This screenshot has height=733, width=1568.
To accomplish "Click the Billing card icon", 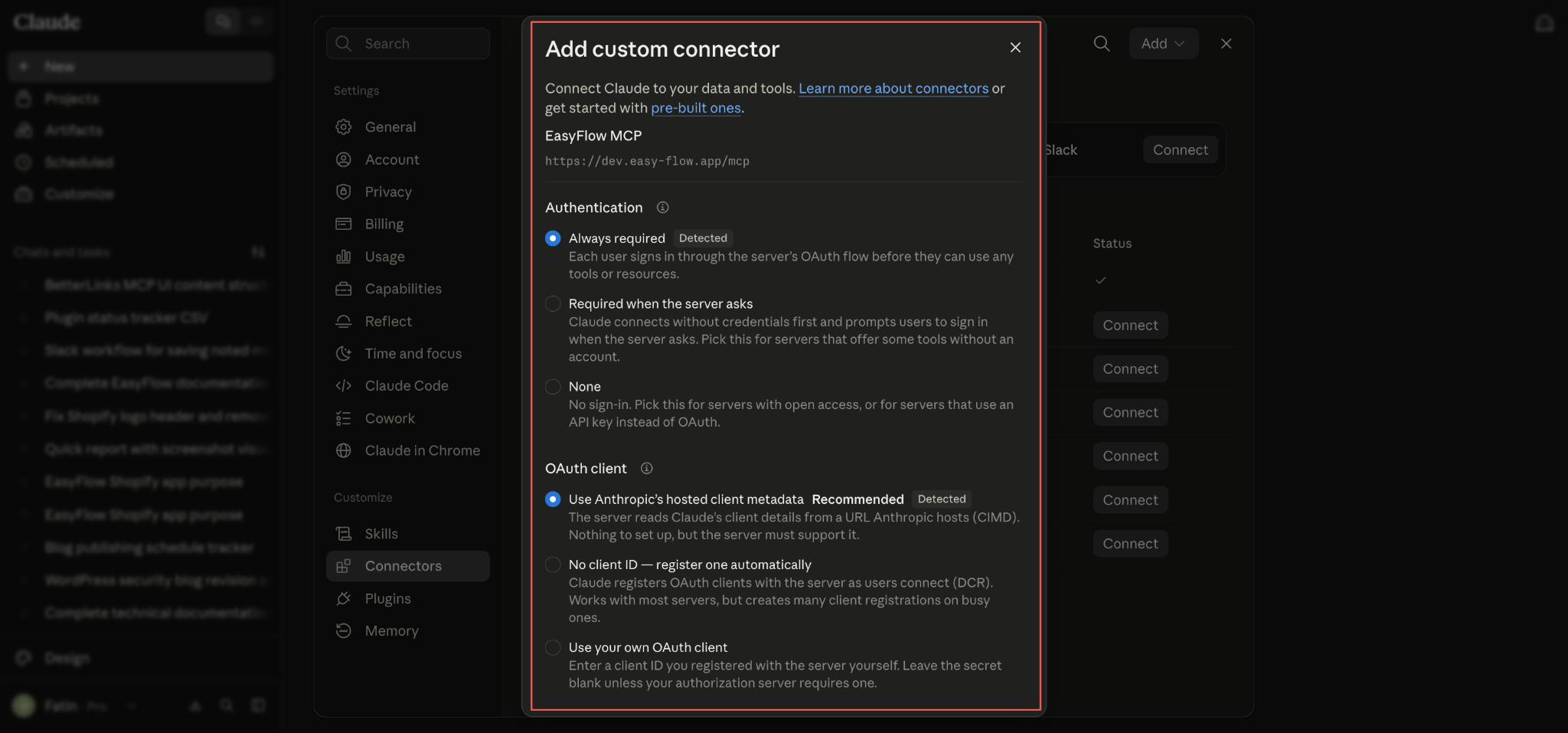I will click(x=344, y=224).
